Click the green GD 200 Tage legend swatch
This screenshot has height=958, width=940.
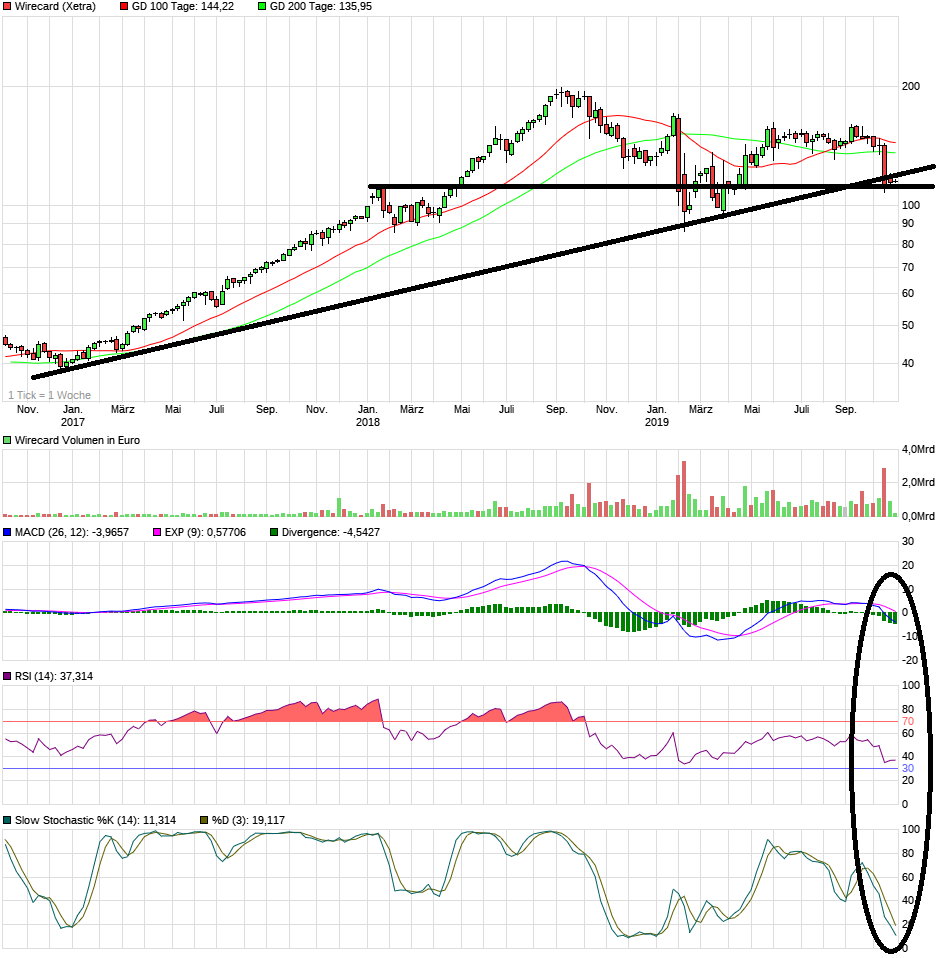[x=262, y=7]
